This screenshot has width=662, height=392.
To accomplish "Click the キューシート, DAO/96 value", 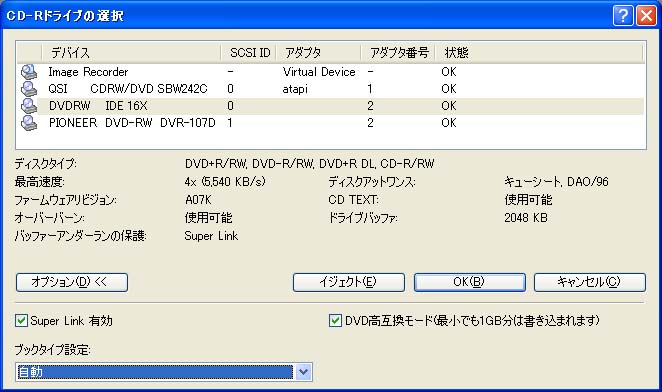I will coord(556,182).
